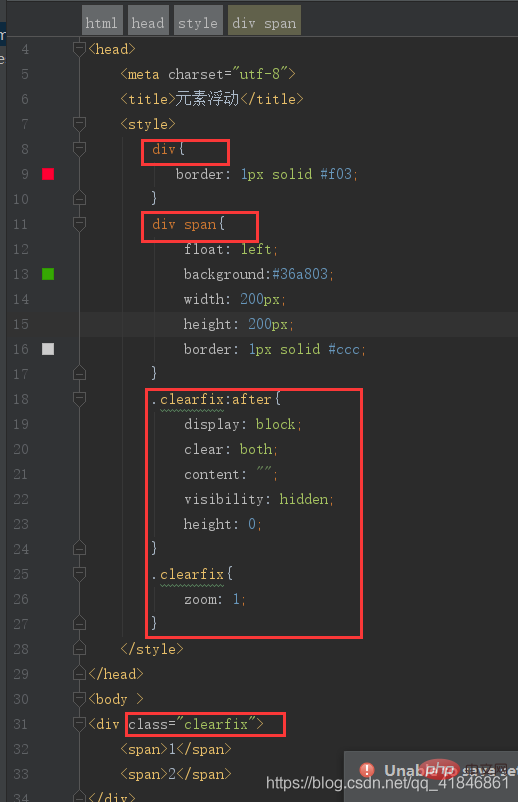Collapse the .clearfix:after fold on line 18

[x=79, y=398]
